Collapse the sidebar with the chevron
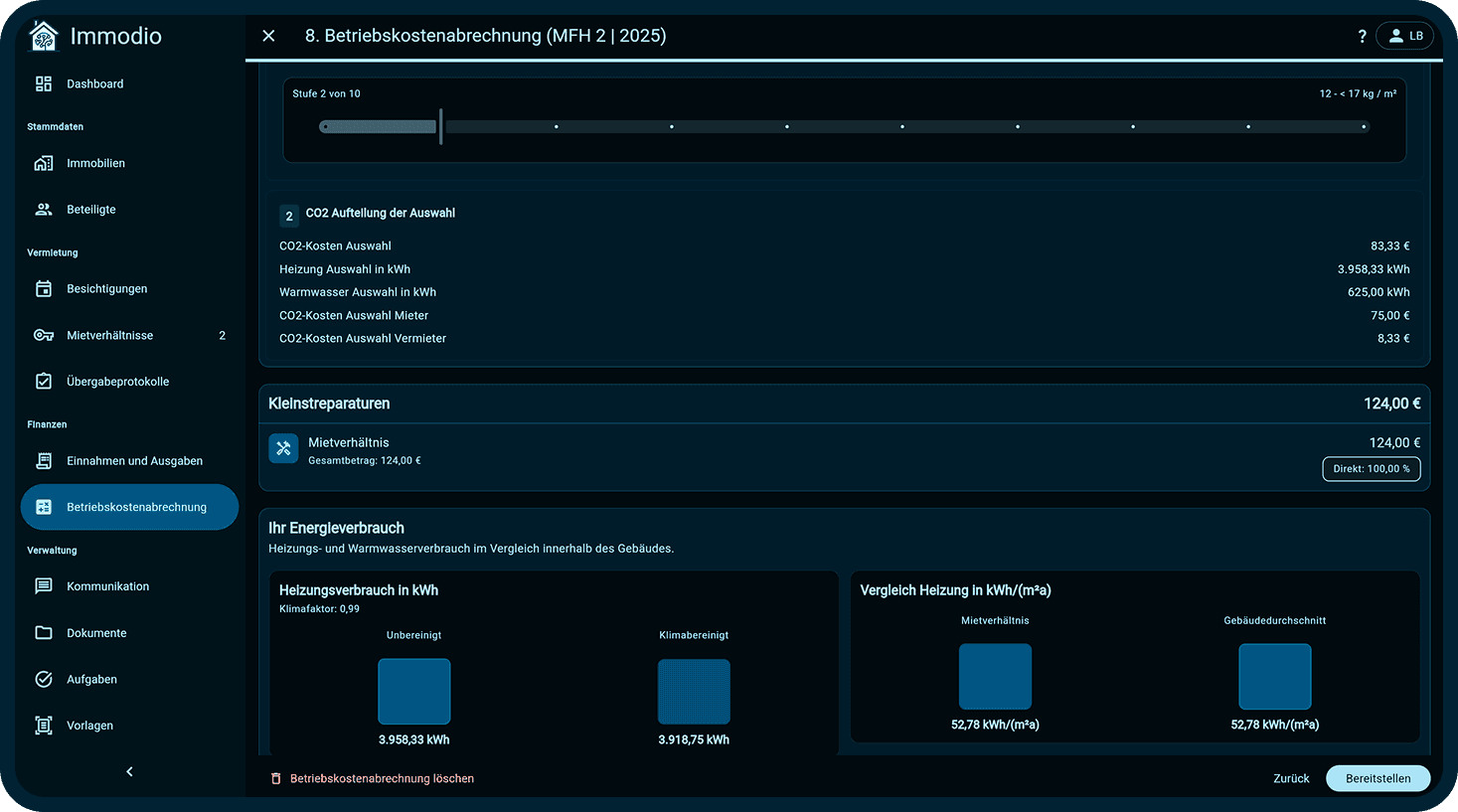The height and width of the screenshot is (812, 1458). [129, 772]
